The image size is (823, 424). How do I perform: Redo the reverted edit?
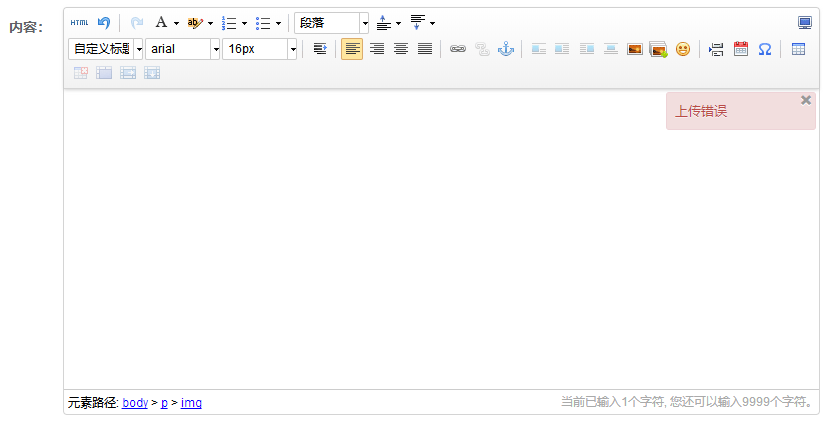click(136, 23)
